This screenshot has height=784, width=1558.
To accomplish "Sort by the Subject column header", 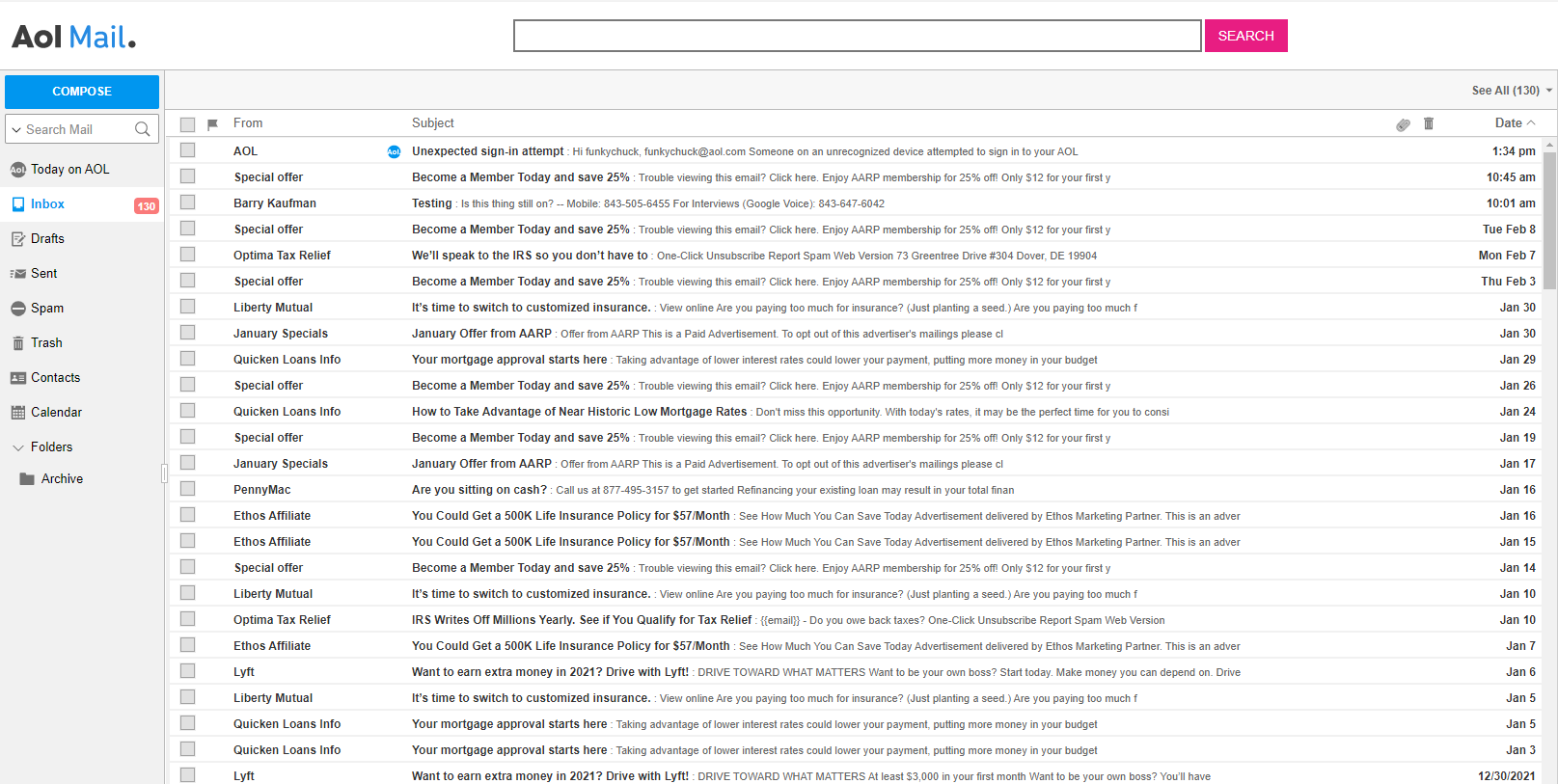I will coord(433,123).
